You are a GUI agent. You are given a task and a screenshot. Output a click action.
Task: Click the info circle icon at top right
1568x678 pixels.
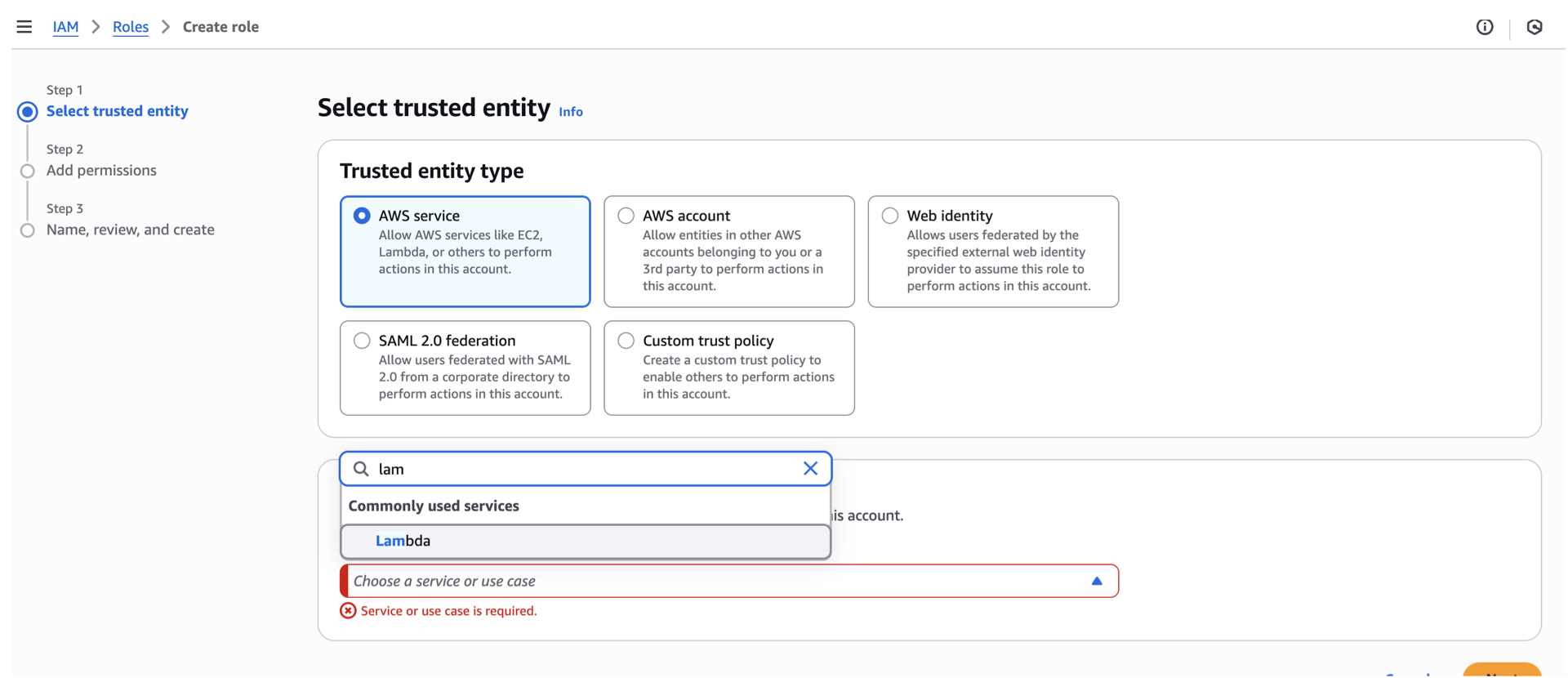point(1484,27)
